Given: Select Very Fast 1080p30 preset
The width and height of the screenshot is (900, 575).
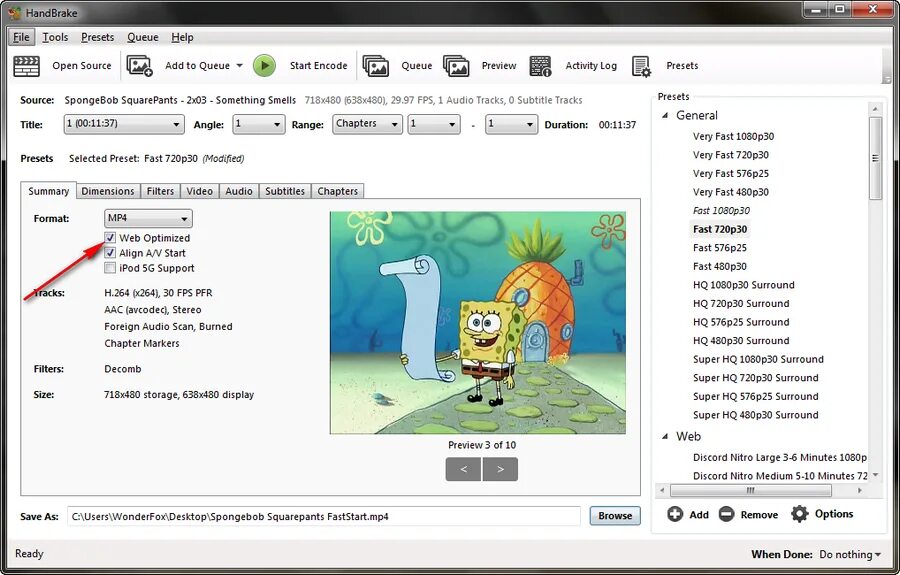Looking at the screenshot, I should pos(733,136).
